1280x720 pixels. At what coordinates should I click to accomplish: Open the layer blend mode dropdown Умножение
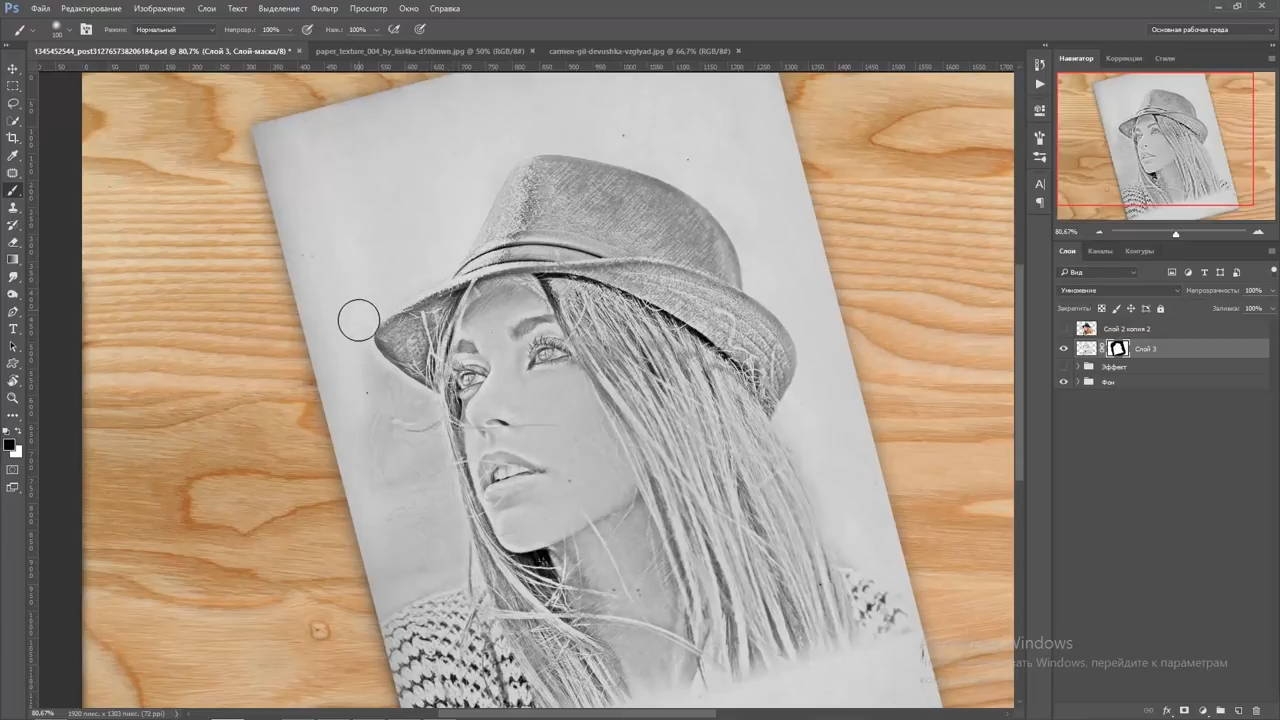pos(1119,290)
